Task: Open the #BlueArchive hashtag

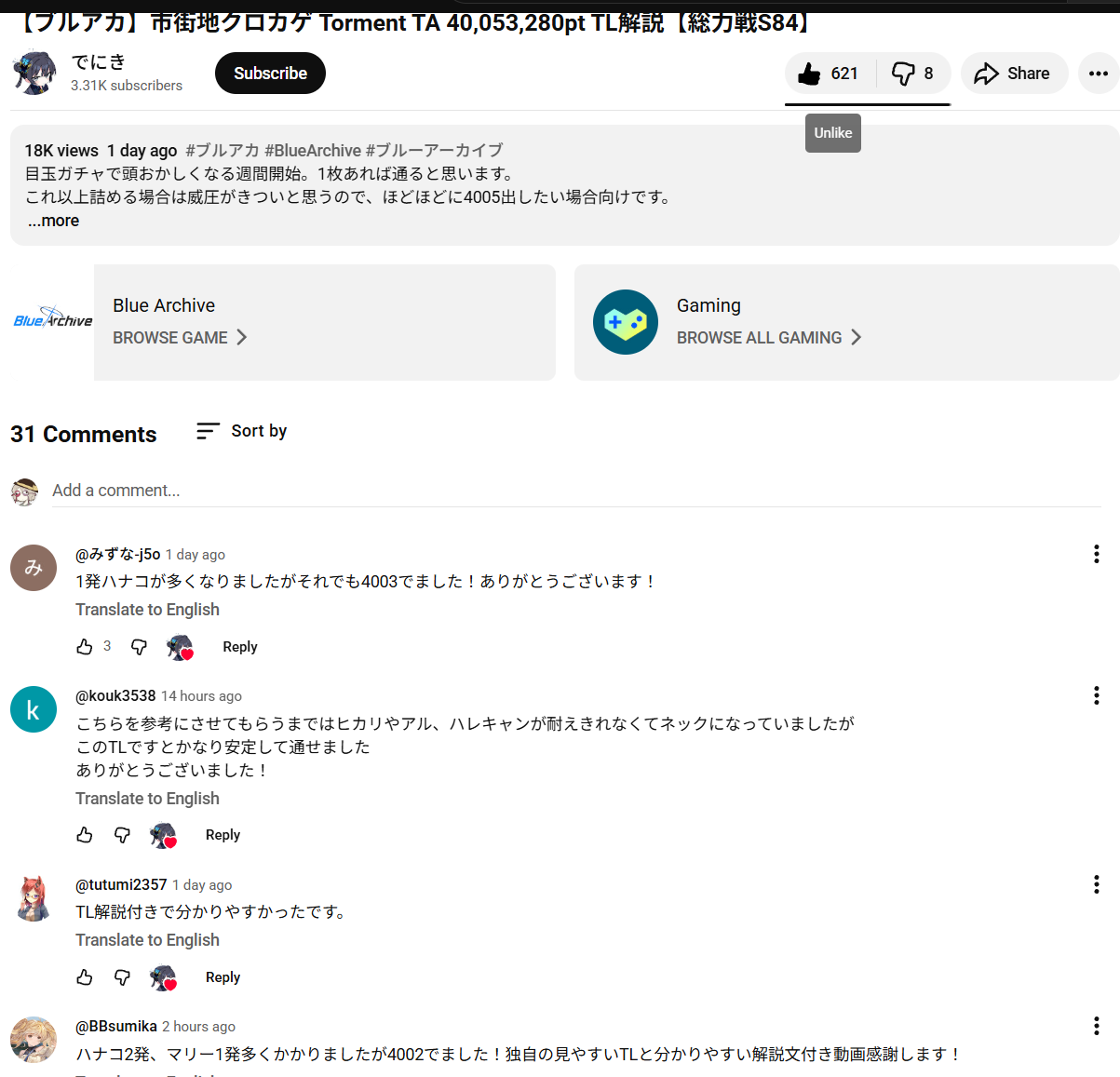Action: click(x=313, y=151)
